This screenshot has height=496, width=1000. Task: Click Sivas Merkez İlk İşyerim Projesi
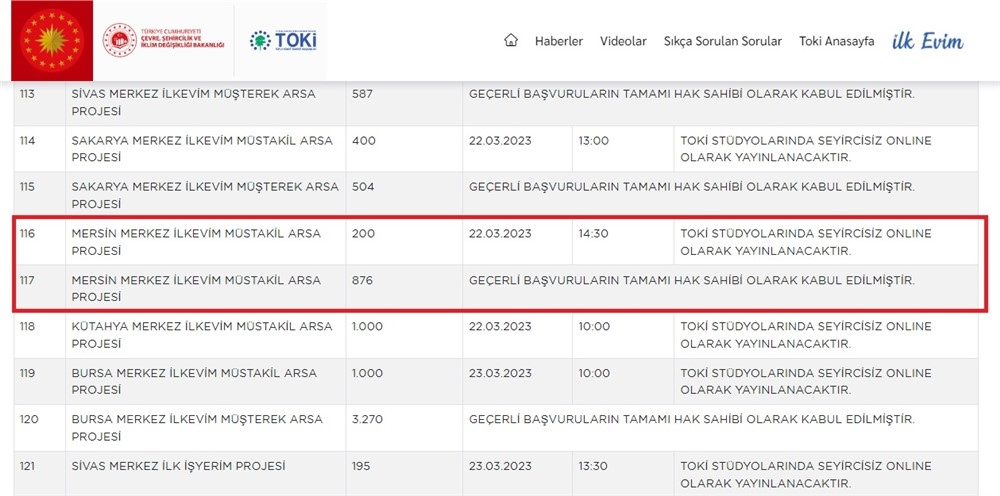[178, 466]
